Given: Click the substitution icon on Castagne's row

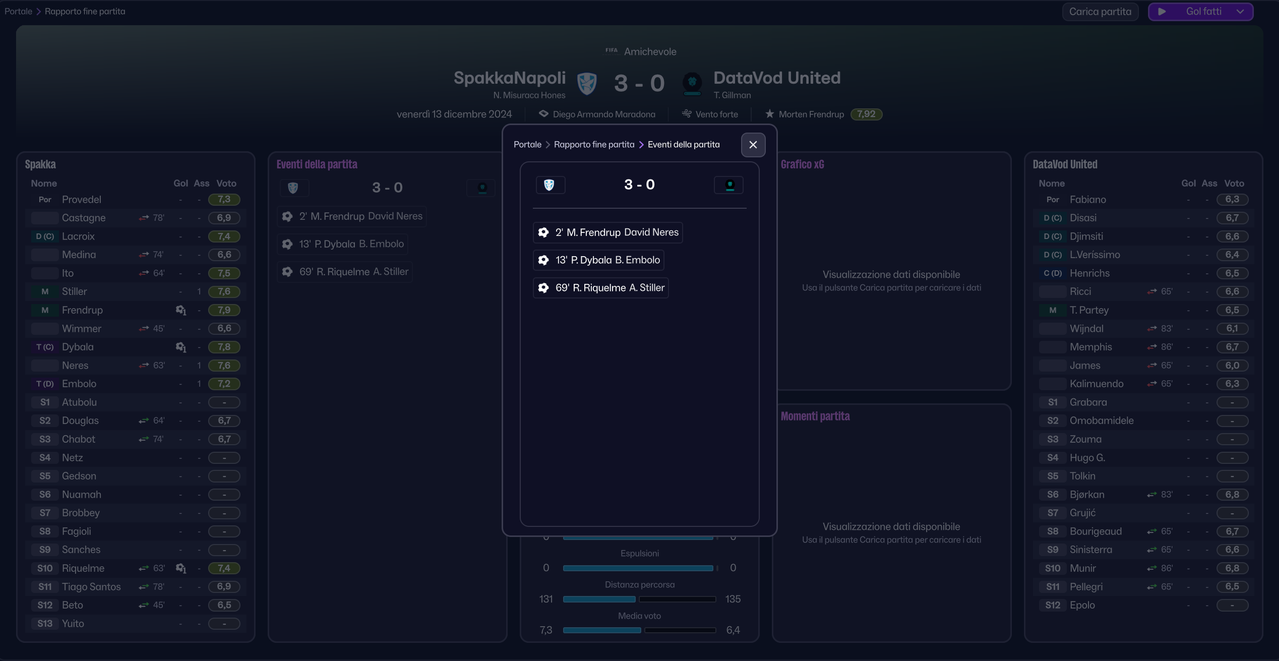Looking at the screenshot, I should (144, 218).
